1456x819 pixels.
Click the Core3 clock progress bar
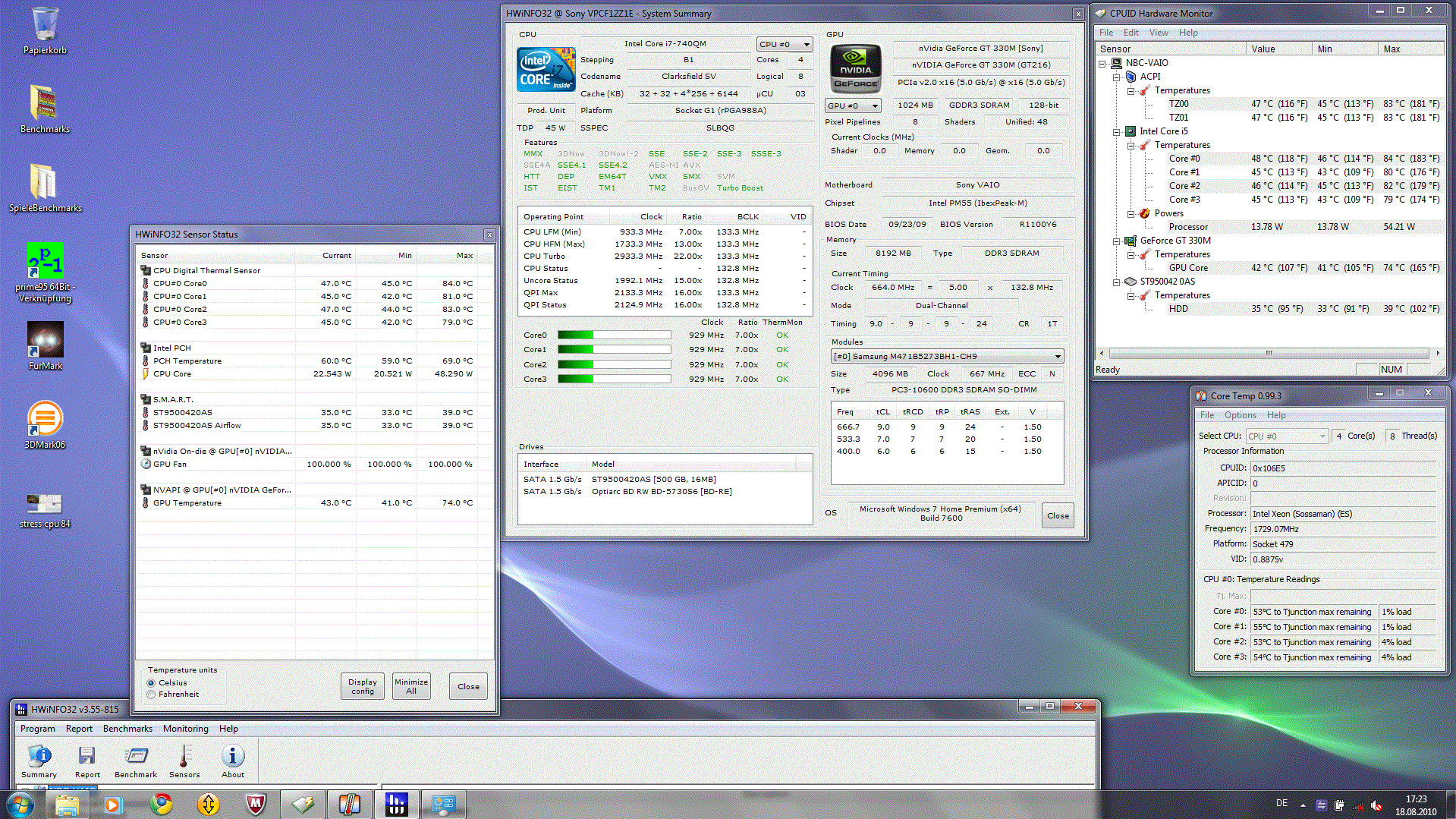click(x=614, y=379)
